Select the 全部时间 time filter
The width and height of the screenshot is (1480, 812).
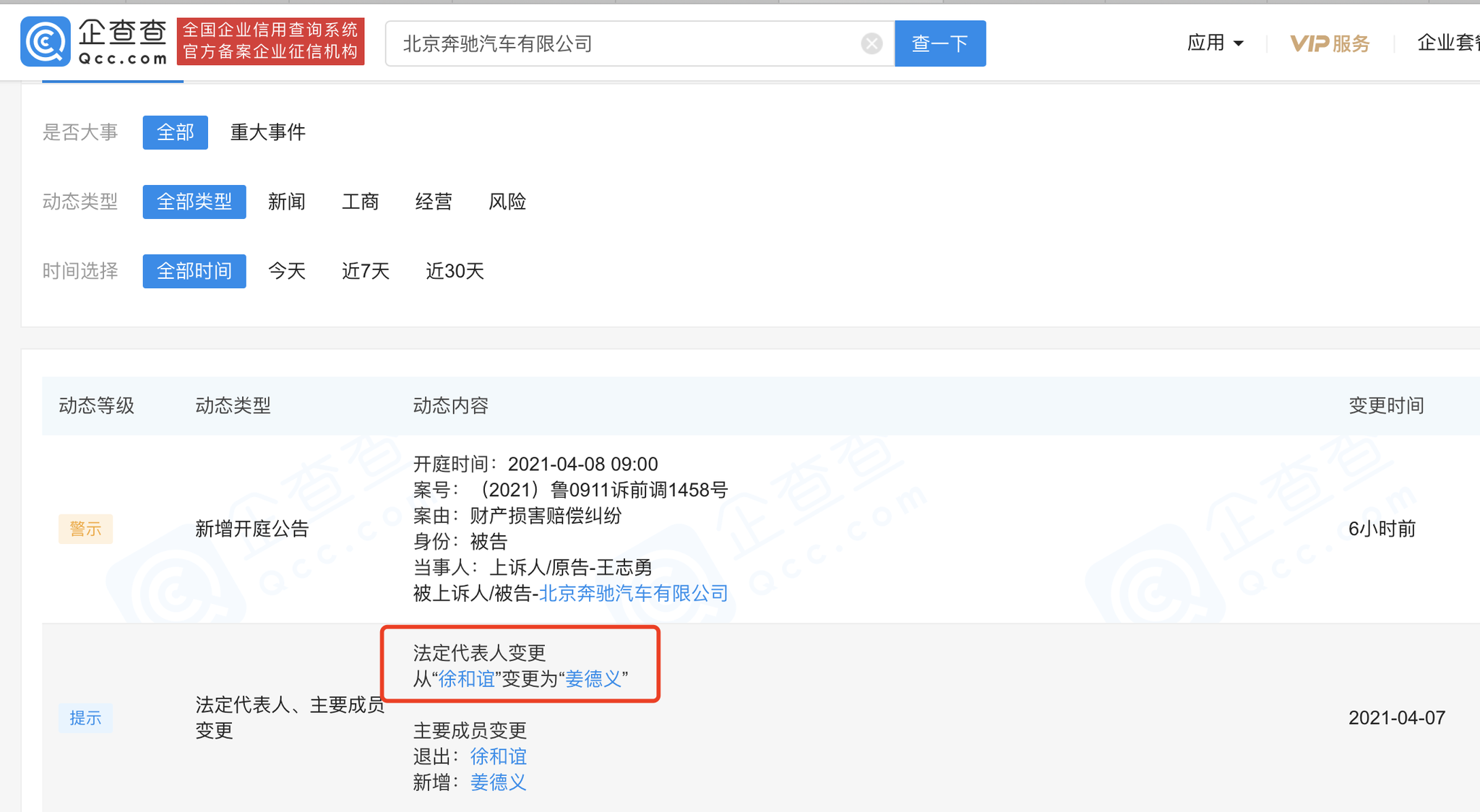[194, 271]
